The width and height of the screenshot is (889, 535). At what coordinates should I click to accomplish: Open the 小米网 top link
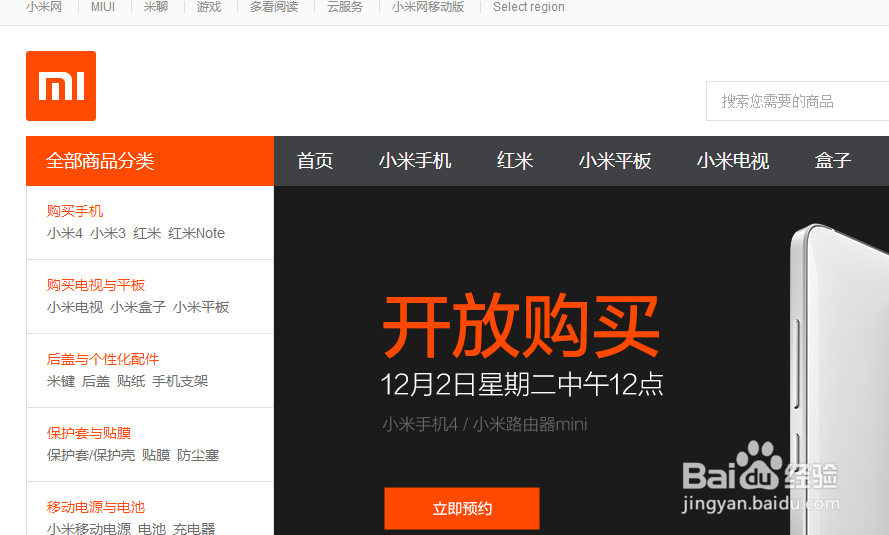pos(44,7)
